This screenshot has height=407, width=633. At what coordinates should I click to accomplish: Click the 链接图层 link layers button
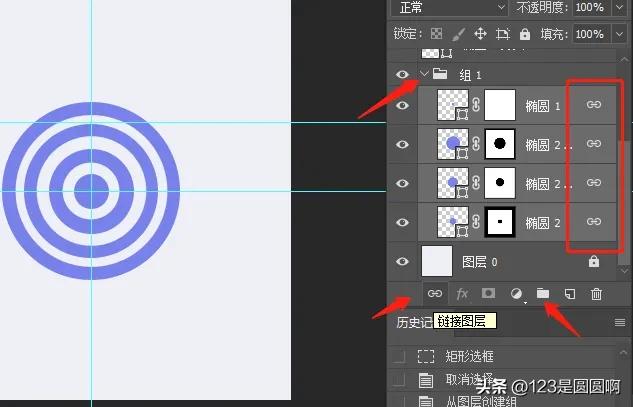pos(435,294)
